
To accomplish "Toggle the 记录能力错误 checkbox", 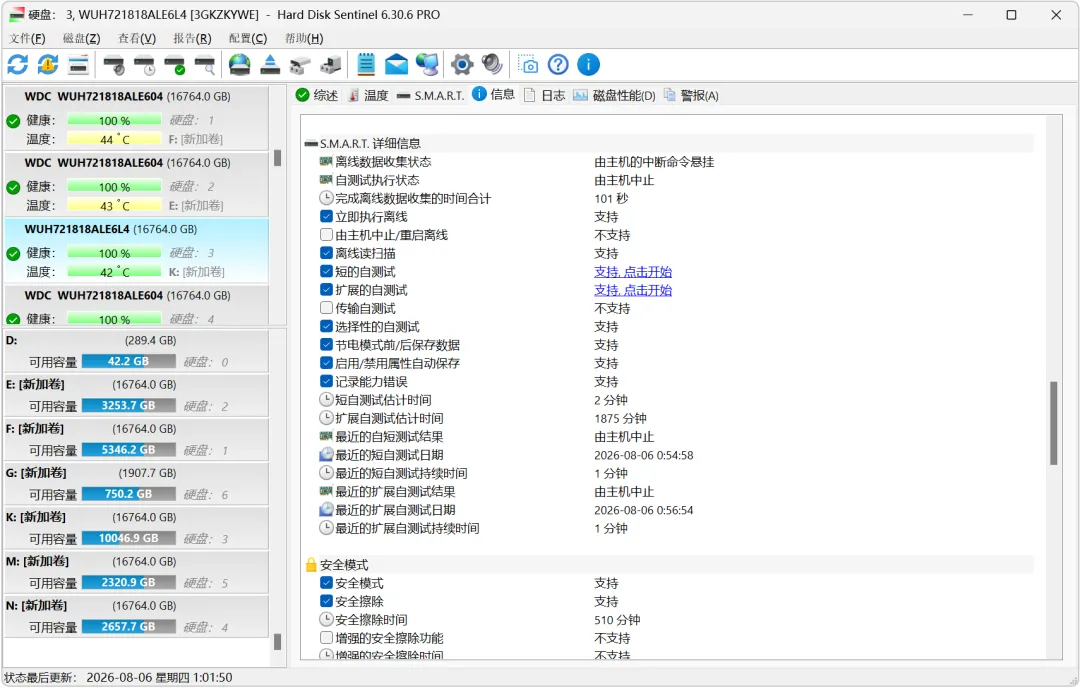I will [x=326, y=381].
